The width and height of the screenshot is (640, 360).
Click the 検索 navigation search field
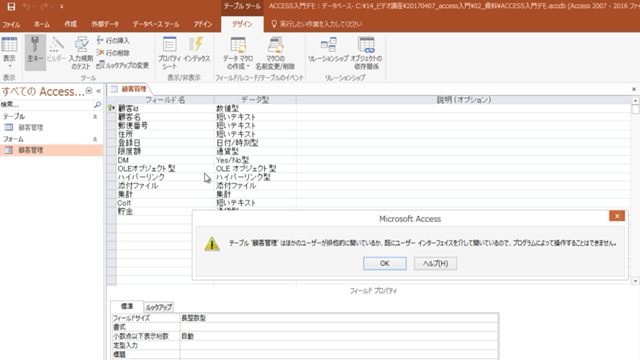47,105
